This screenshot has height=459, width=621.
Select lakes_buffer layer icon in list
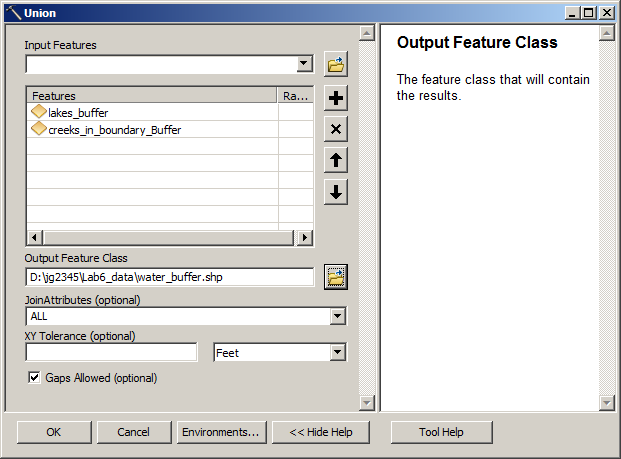point(39,113)
